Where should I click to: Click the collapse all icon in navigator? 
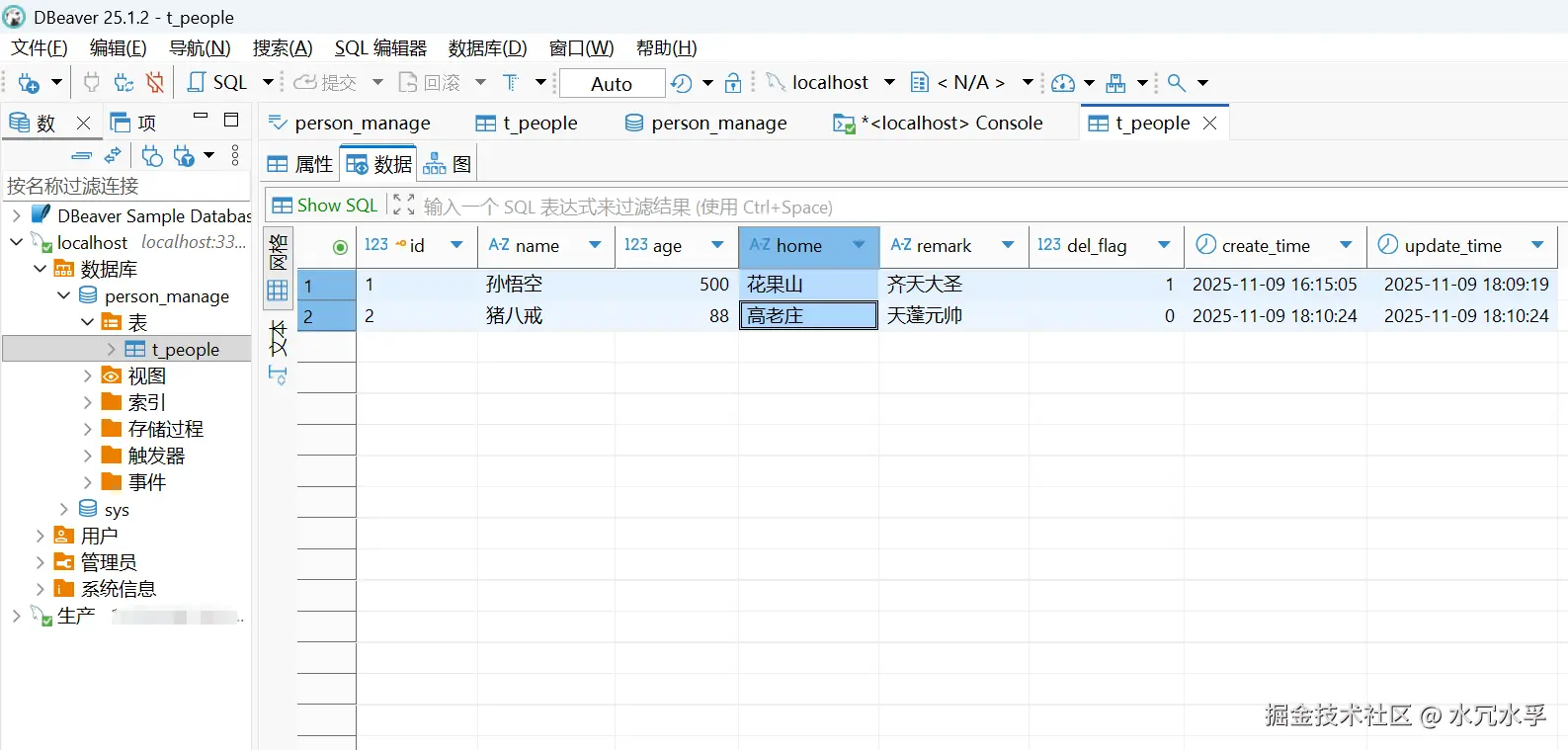(82, 156)
